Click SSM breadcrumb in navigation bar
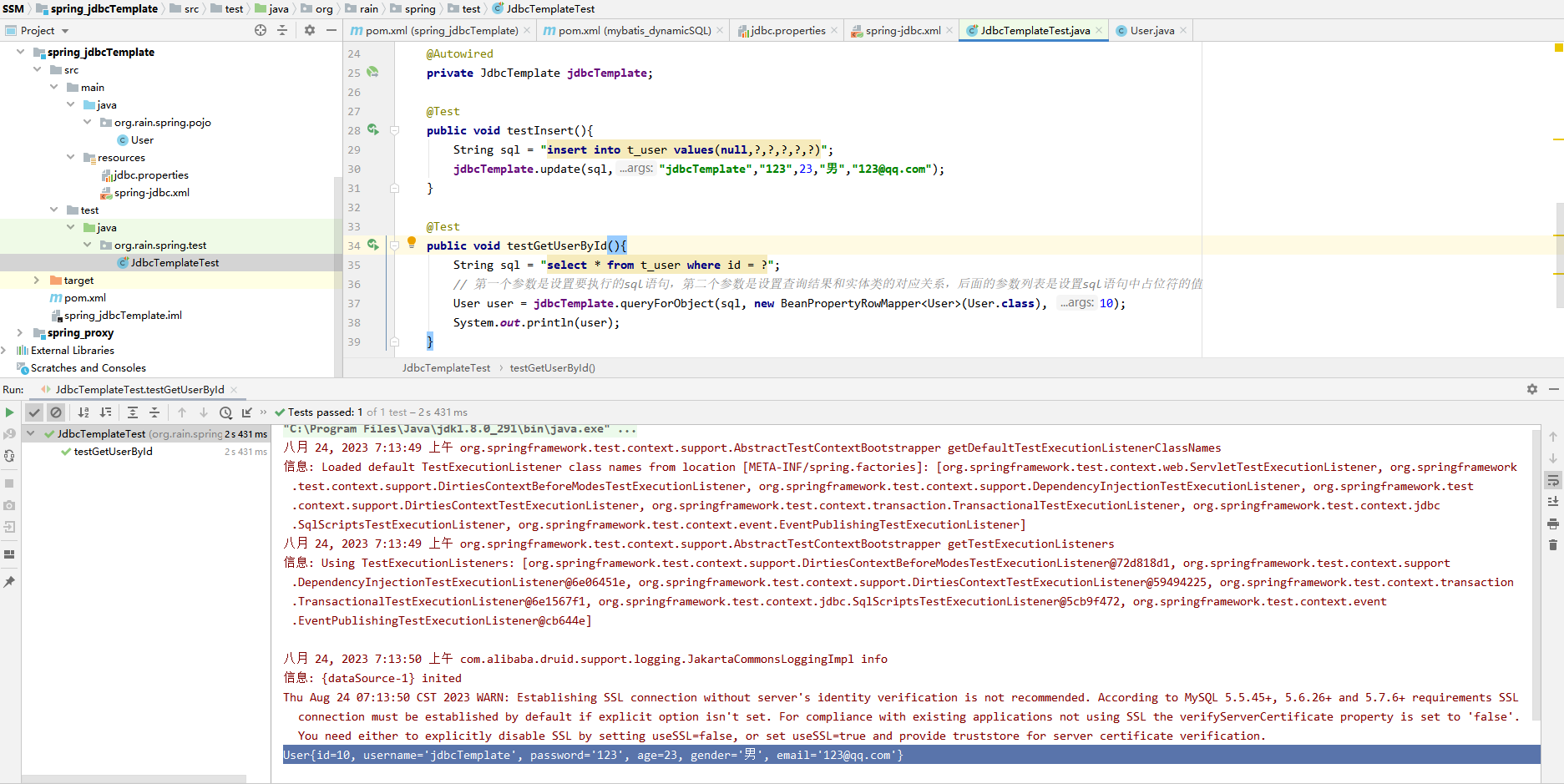This screenshot has height=784, width=1564. point(13,8)
